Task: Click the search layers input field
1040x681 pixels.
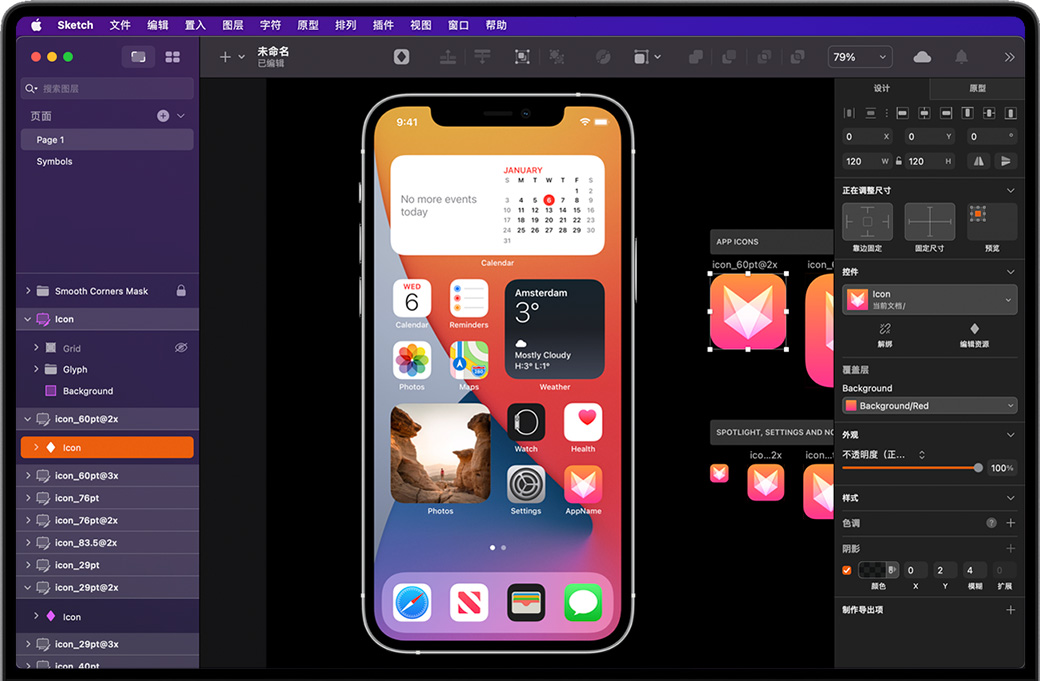Action: (x=108, y=89)
